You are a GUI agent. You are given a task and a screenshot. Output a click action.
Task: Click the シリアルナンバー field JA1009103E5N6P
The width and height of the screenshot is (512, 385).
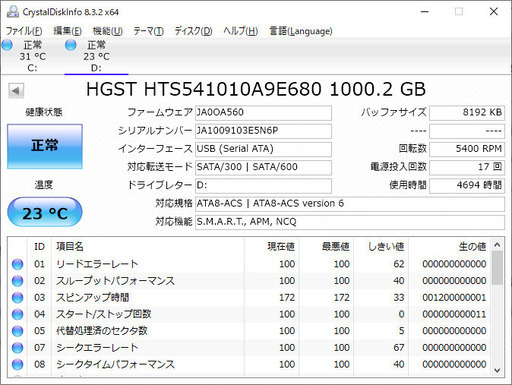pos(263,131)
